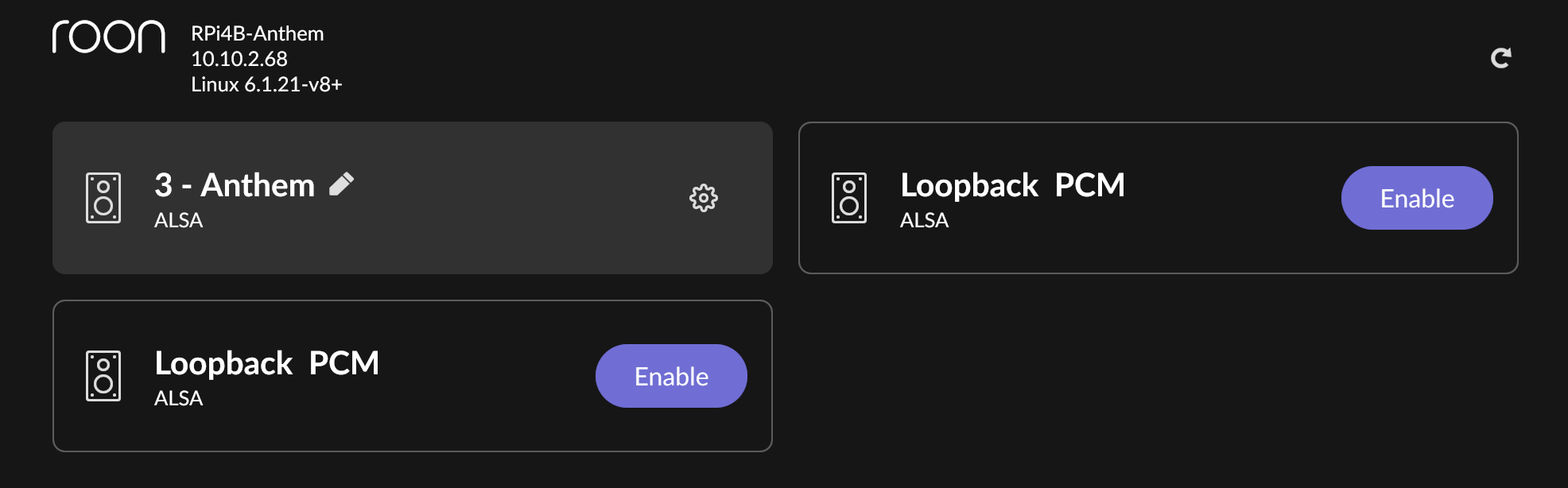Image resolution: width=1568 pixels, height=488 pixels.
Task: Enable the Loopback PCM device beside 3 - Anthem
Action: click(x=1417, y=198)
